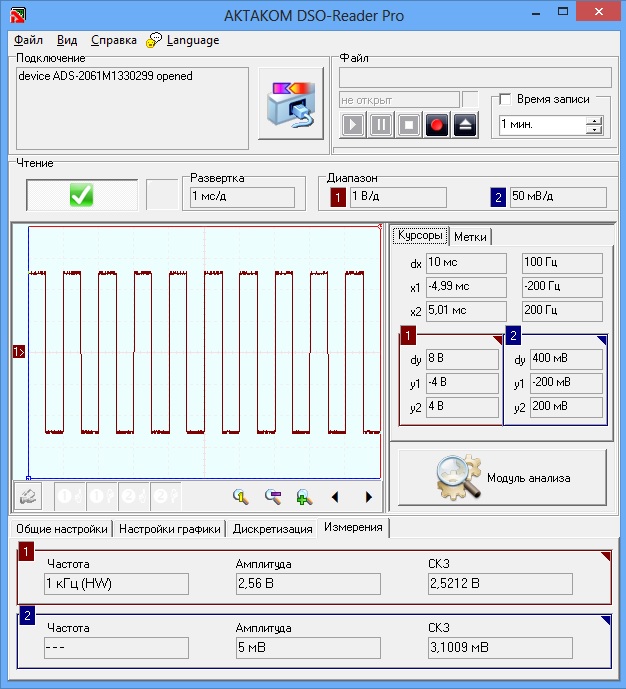The image size is (626, 689).
Task: Open the Файл menu
Action: pos(28,40)
